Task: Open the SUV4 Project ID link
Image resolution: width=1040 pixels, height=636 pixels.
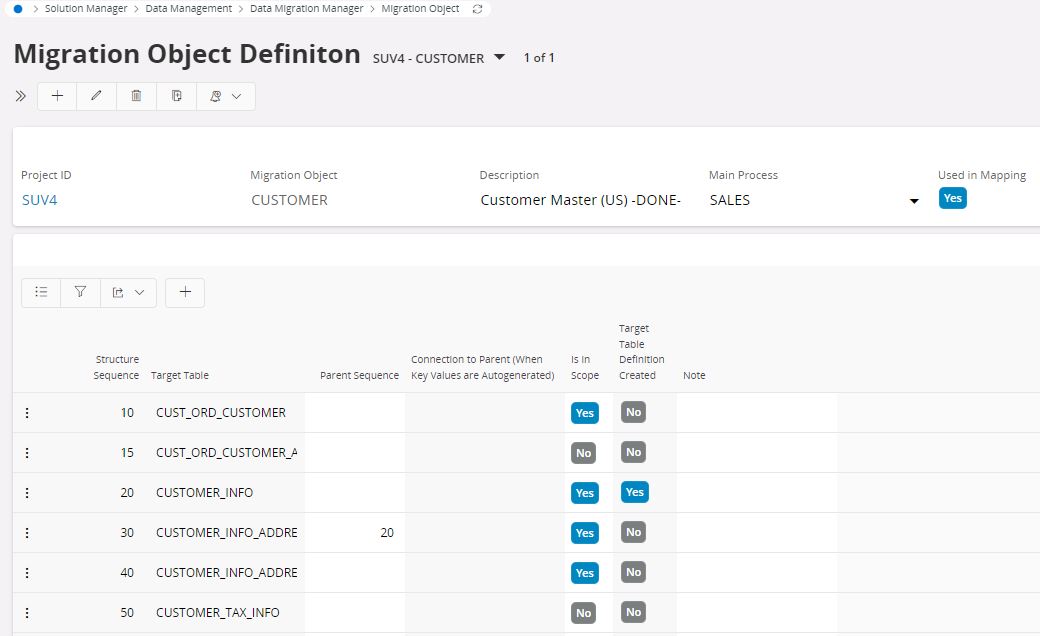Action: (40, 200)
